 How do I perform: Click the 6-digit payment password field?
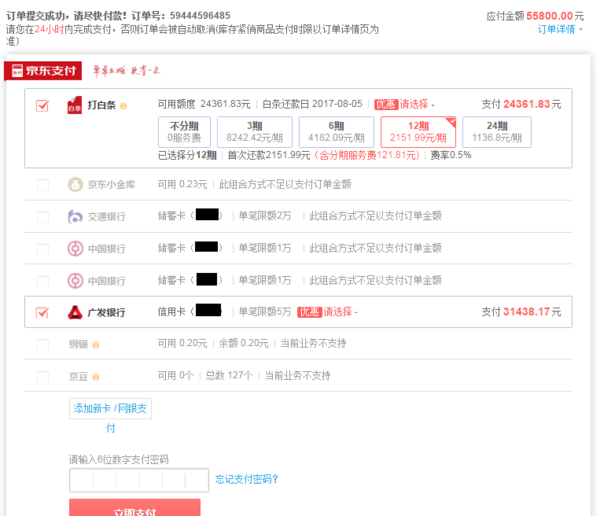click(x=139, y=480)
